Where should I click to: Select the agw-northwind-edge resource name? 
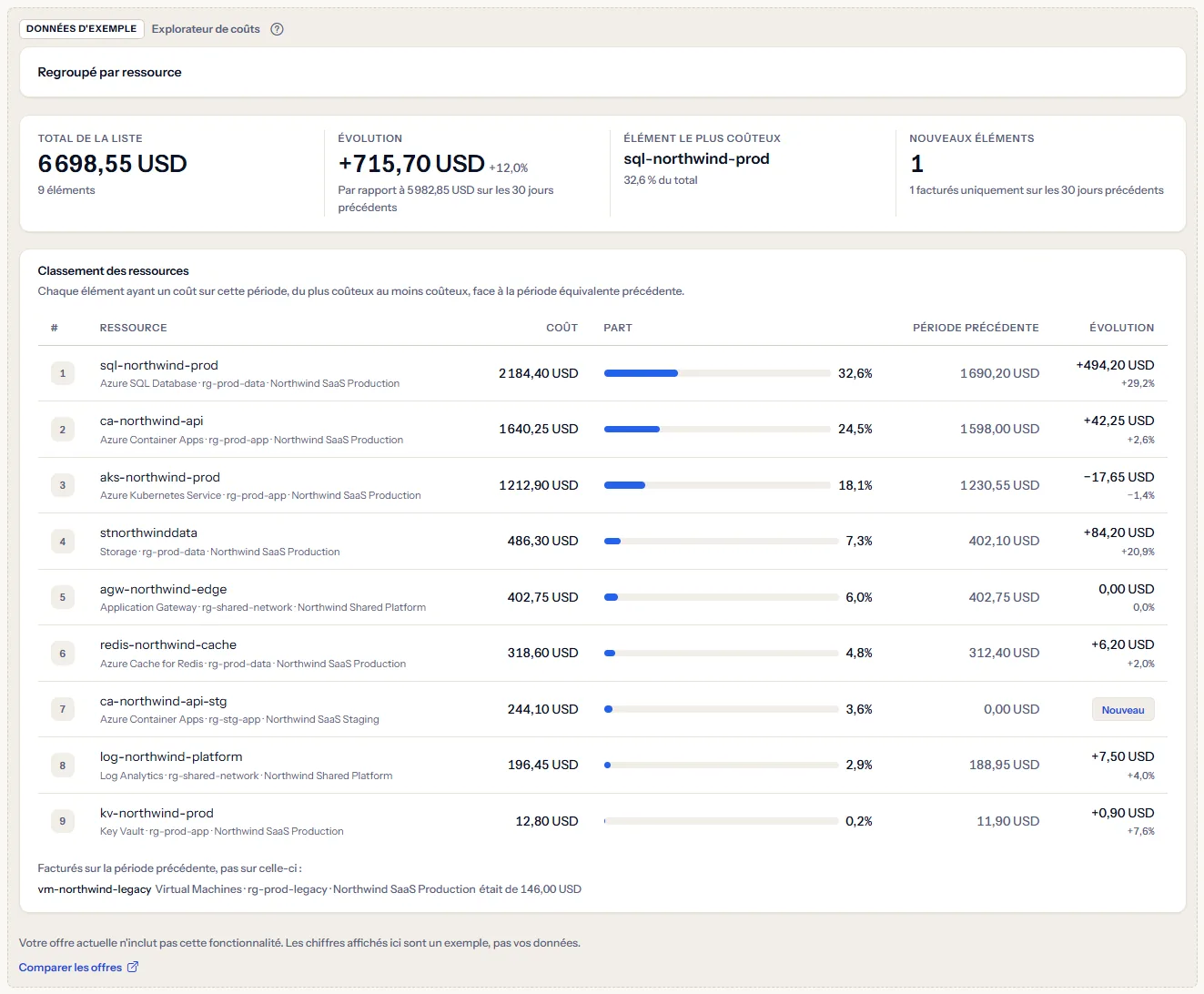(x=164, y=589)
